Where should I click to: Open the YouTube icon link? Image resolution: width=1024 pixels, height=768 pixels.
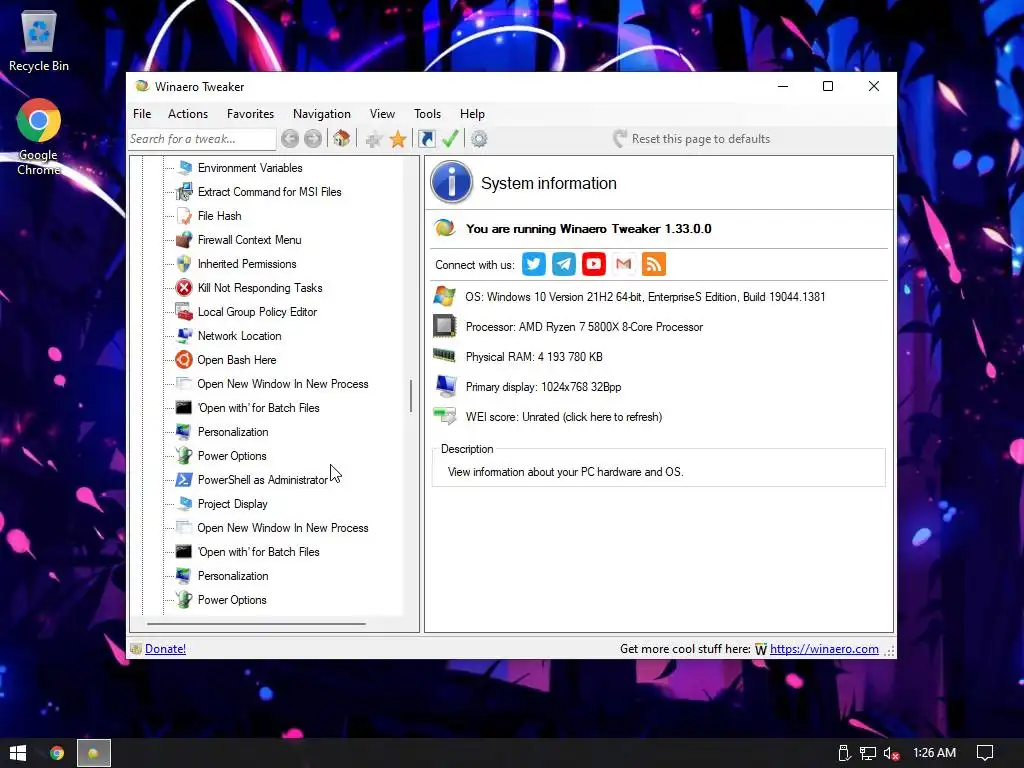pos(594,264)
